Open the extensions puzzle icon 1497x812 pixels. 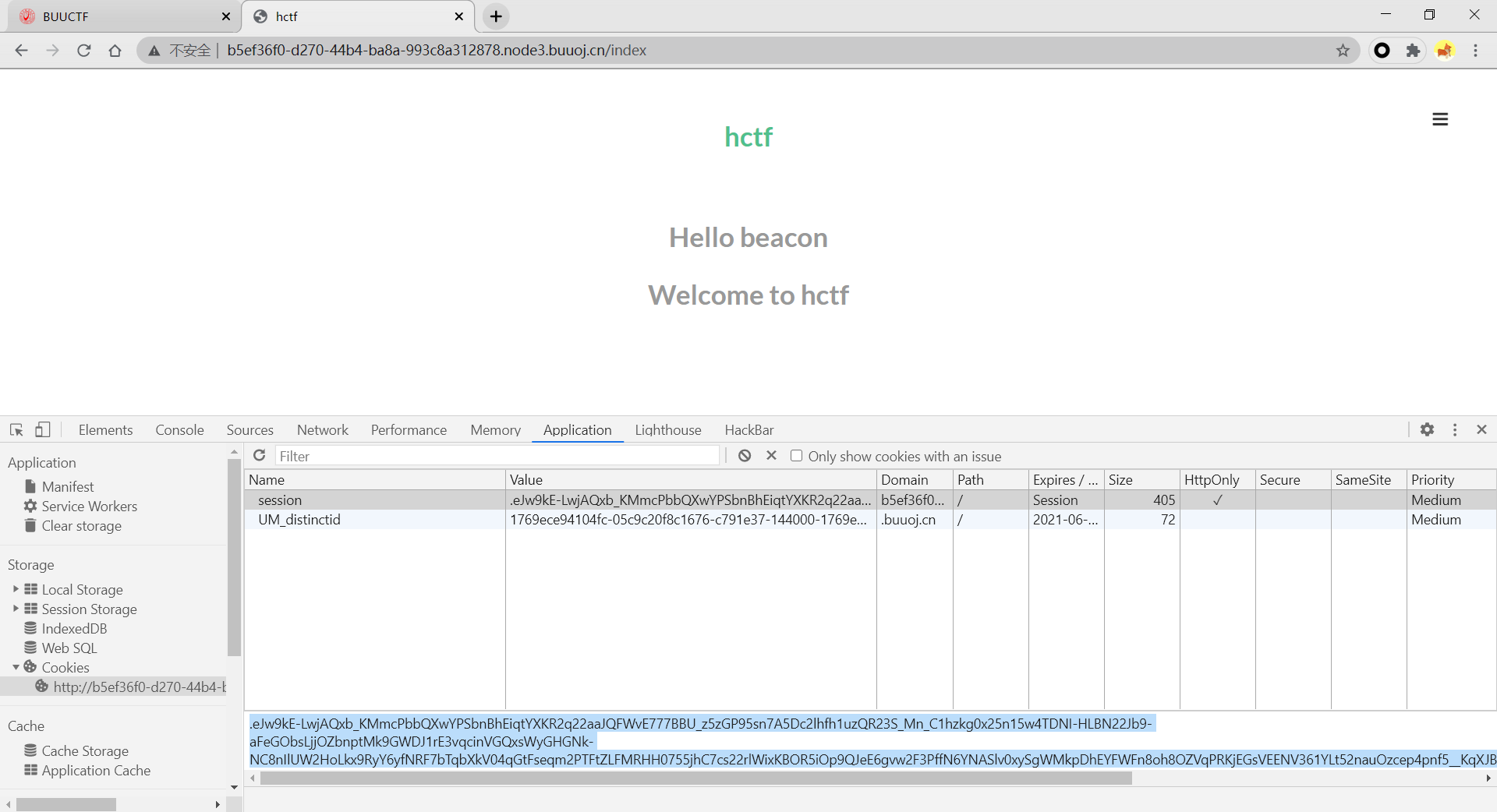pyautogui.click(x=1413, y=51)
